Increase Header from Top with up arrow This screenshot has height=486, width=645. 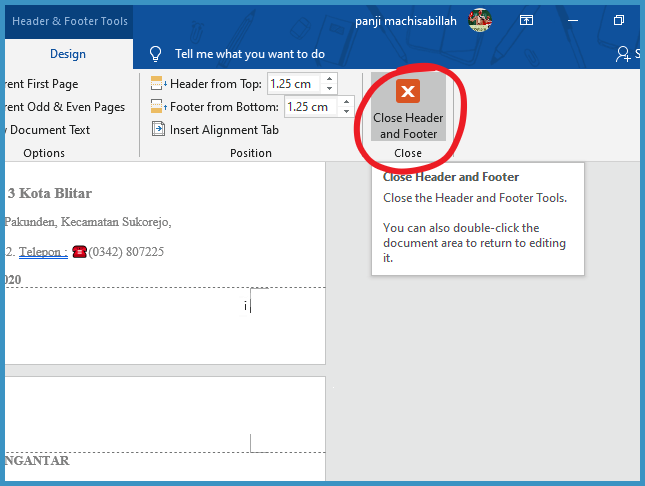329,79
